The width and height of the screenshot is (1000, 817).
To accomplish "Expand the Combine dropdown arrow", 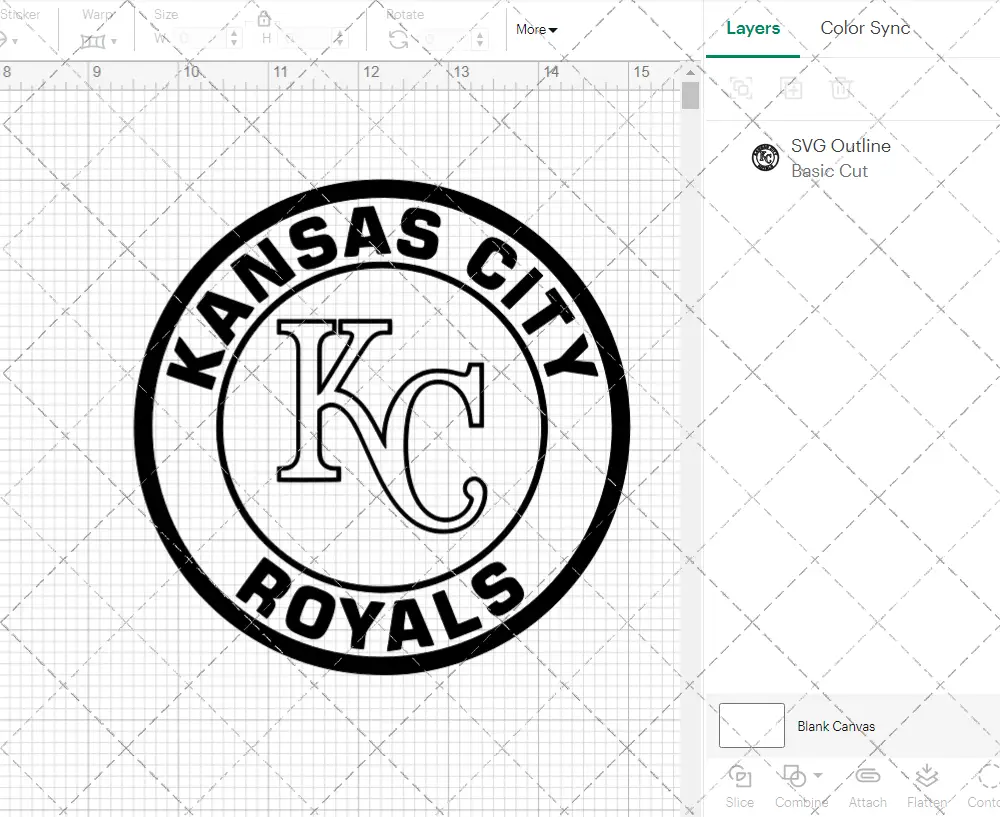I will tap(818, 775).
